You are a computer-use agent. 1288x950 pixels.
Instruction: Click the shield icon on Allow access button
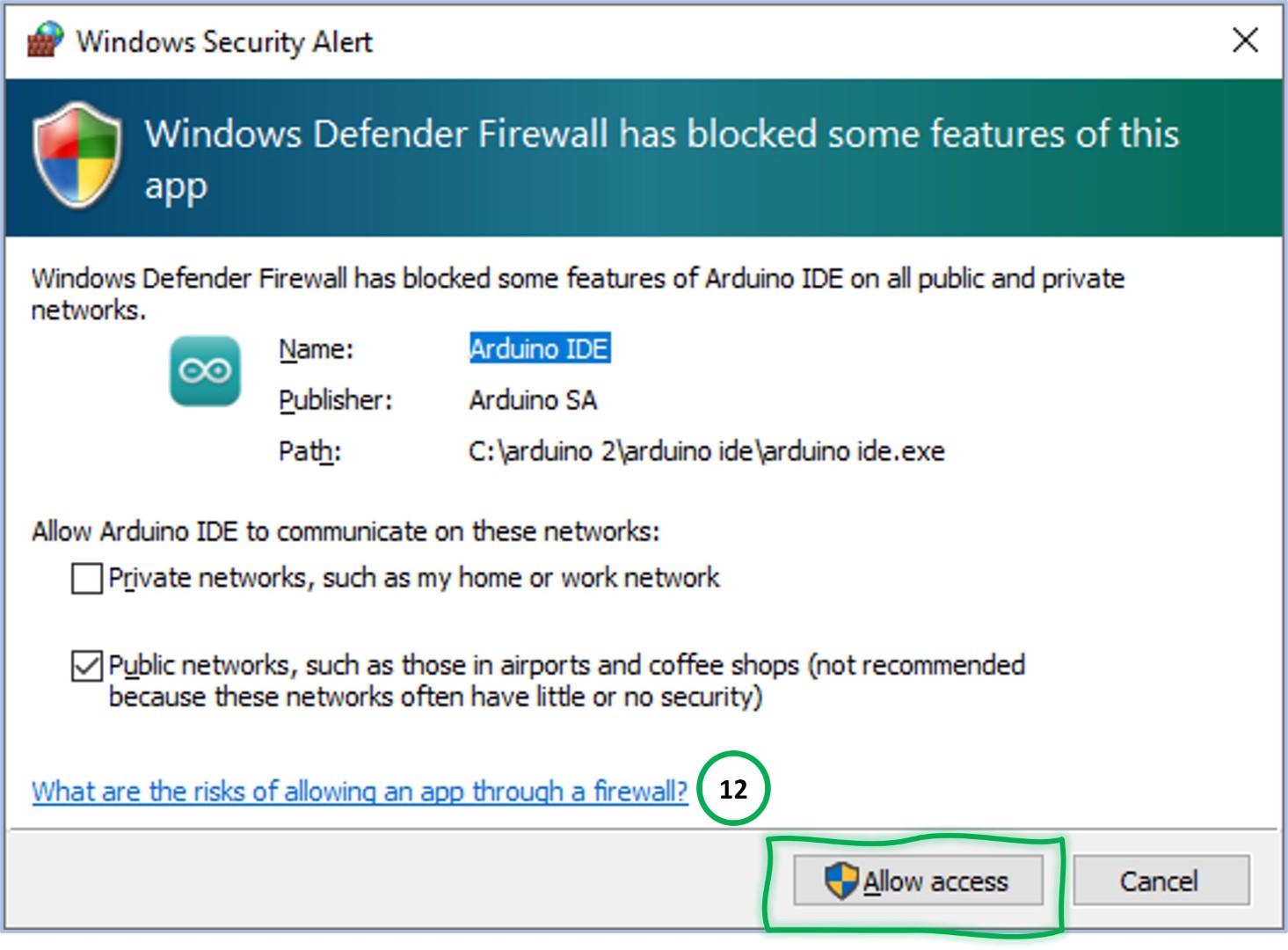[841, 881]
